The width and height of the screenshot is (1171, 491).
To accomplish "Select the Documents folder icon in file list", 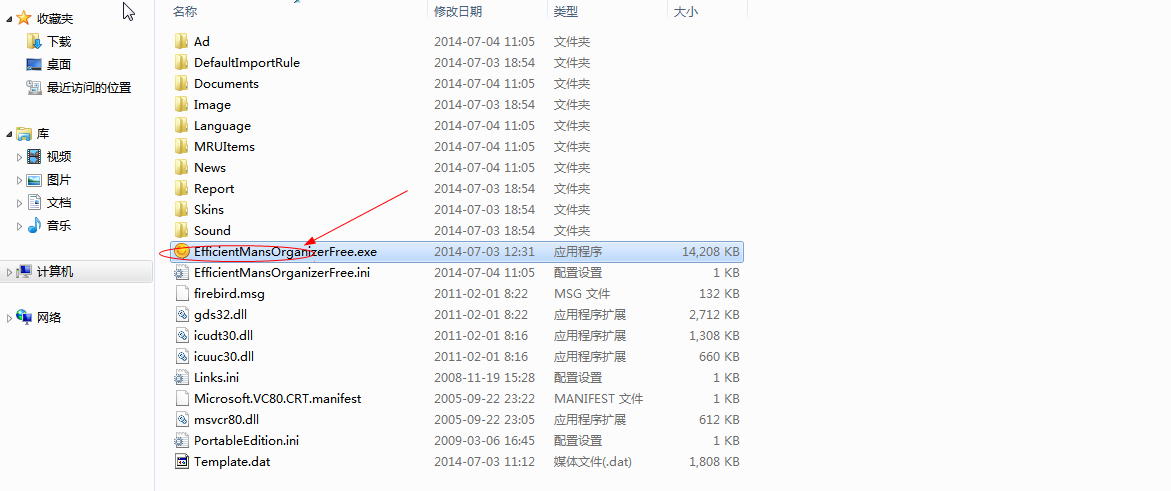I will 181,83.
